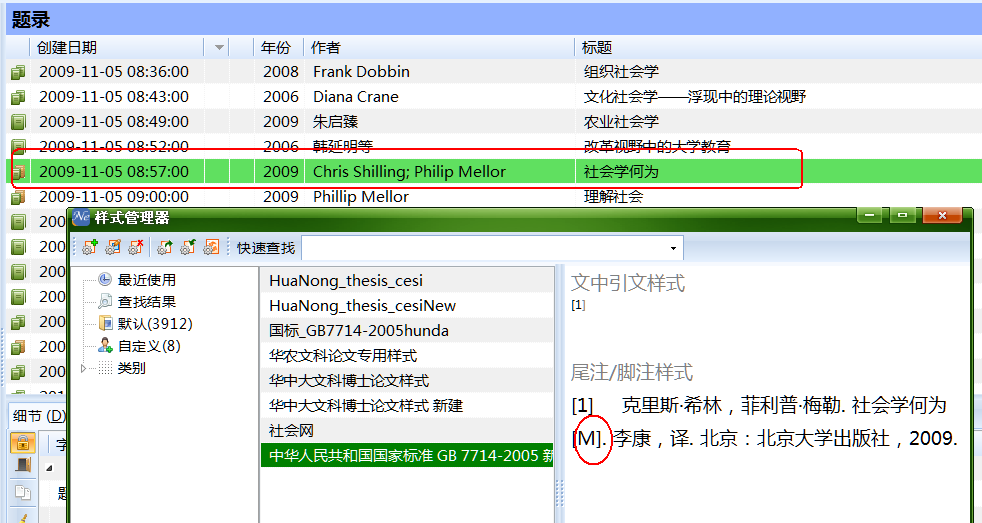982x523 pixels.
Task: Sort by the 年份 column header
Action: 276,48
